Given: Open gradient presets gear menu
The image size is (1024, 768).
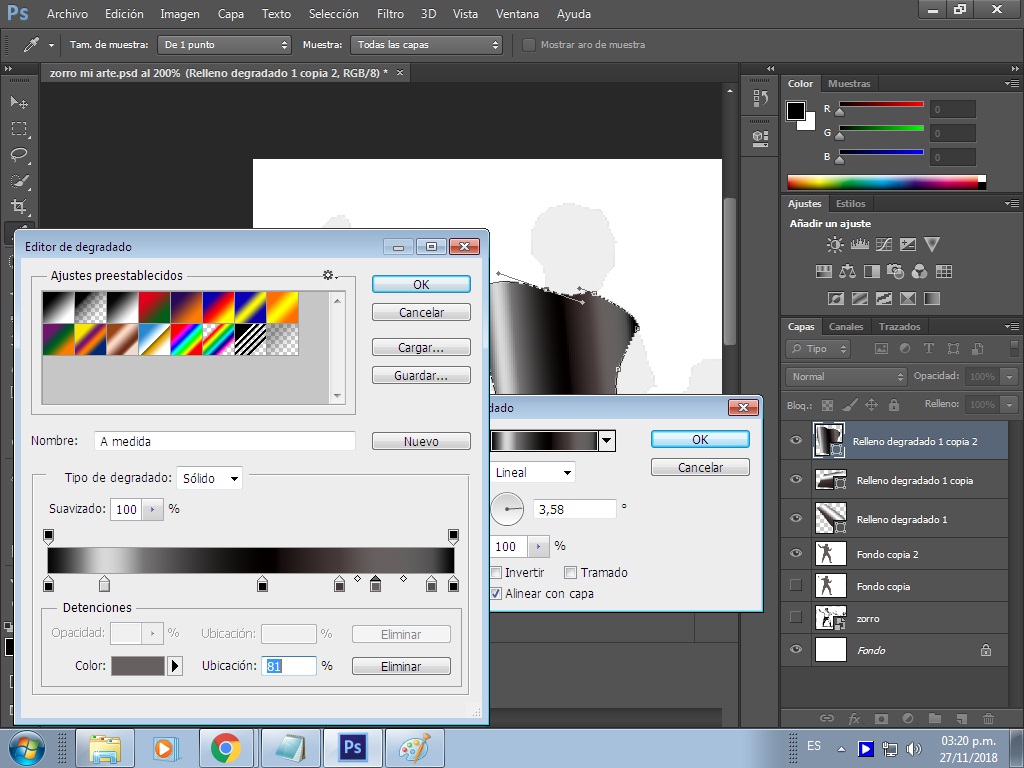Looking at the screenshot, I should coord(329,276).
